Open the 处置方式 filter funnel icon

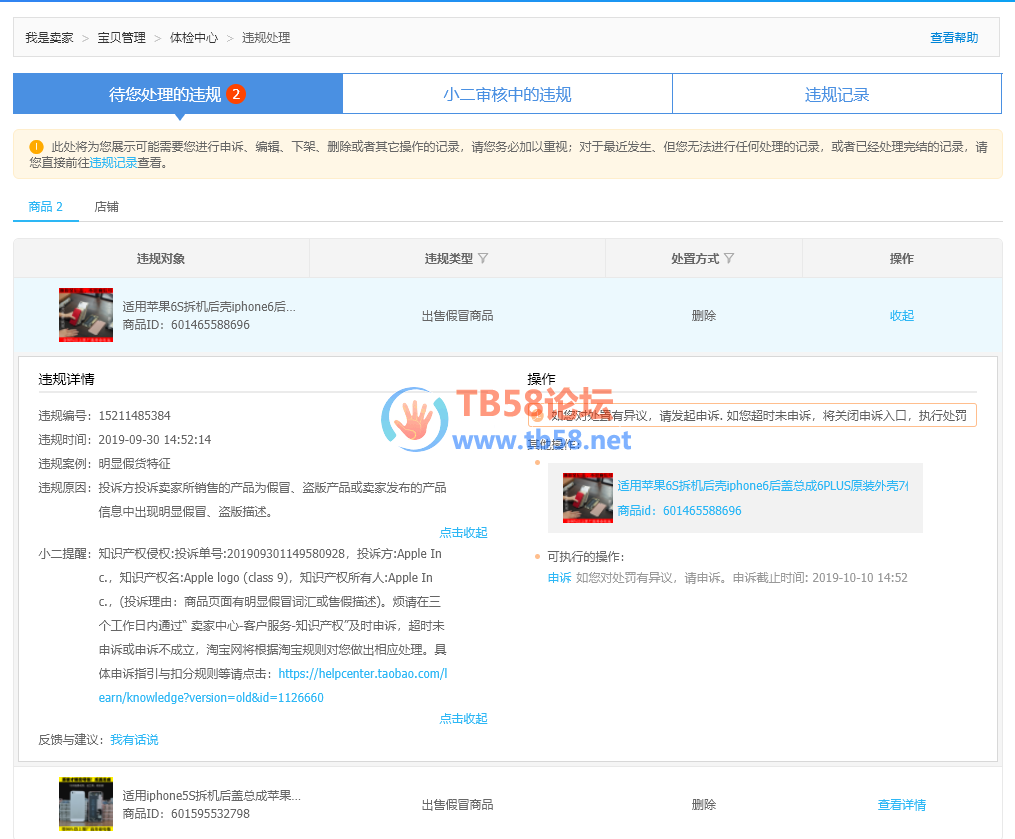click(729, 258)
